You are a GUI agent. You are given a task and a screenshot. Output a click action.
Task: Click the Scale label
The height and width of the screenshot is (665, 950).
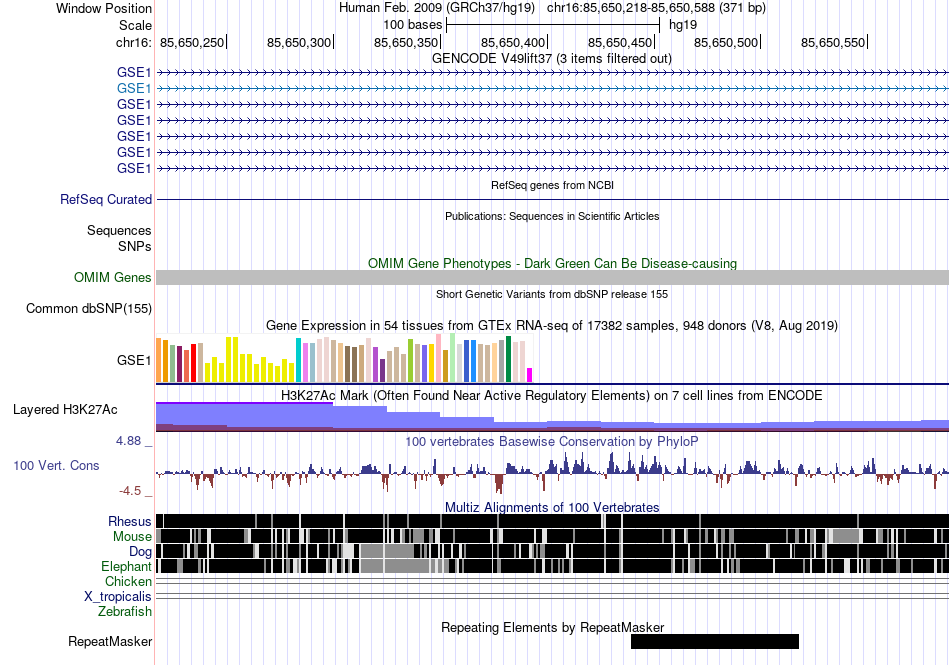tap(135, 25)
